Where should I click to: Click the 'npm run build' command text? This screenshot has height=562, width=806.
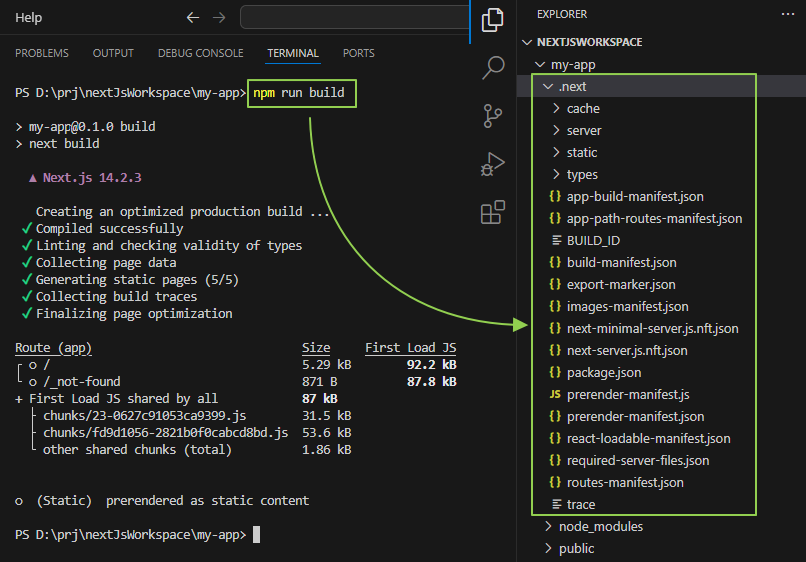[x=299, y=93]
